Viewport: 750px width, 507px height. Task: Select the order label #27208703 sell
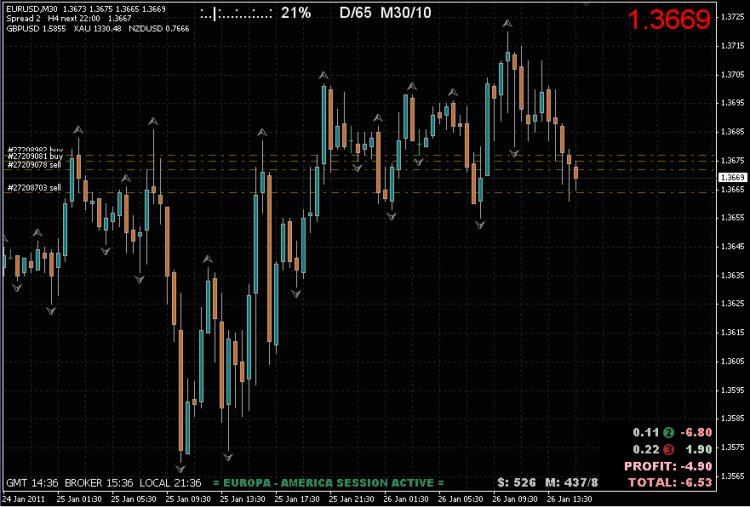pos(35,187)
